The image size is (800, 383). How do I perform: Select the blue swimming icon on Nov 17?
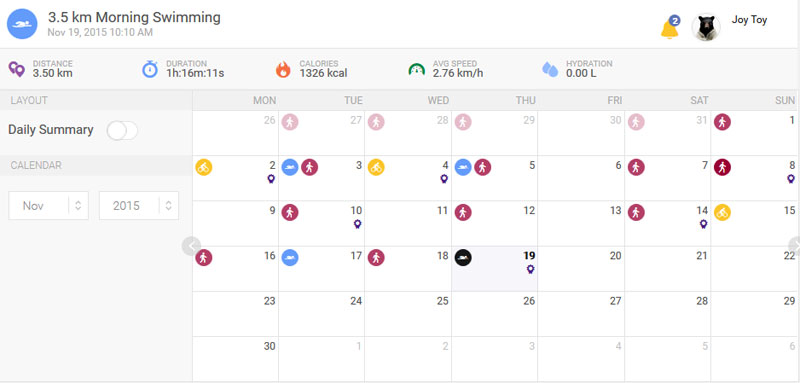[x=290, y=258]
